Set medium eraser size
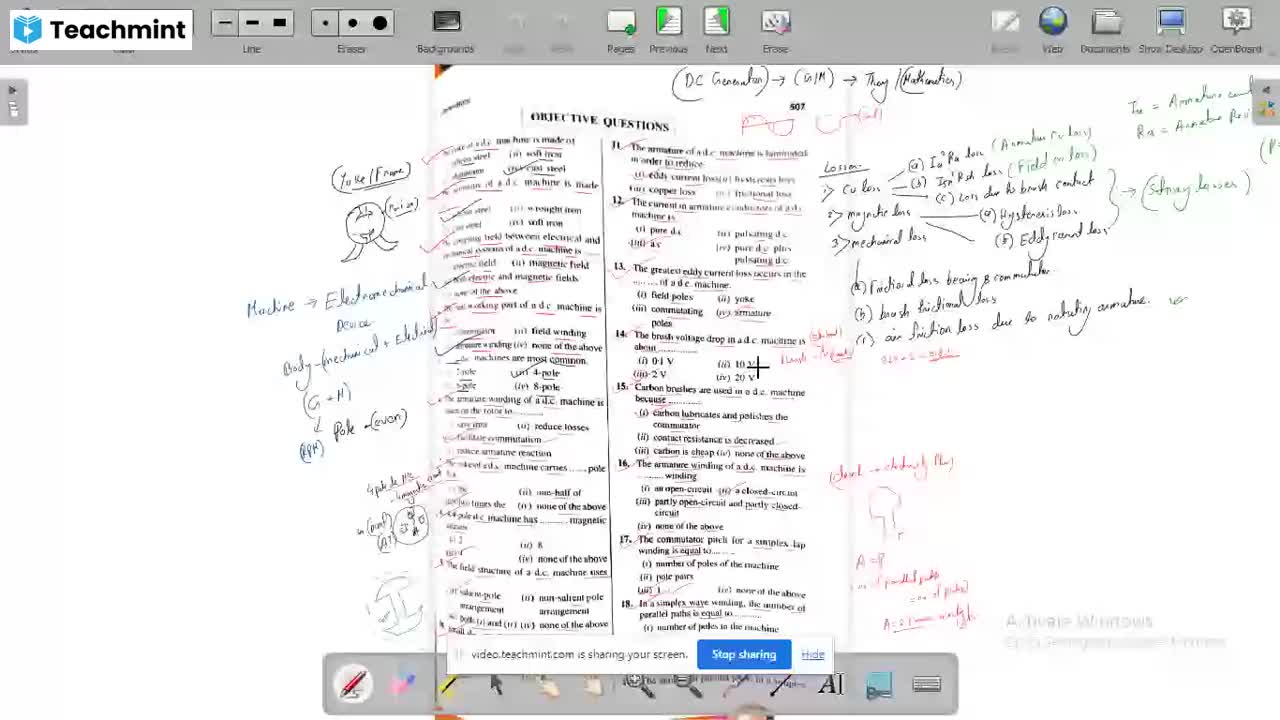This screenshot has height=720, width=1280. [x=352, y=23]
